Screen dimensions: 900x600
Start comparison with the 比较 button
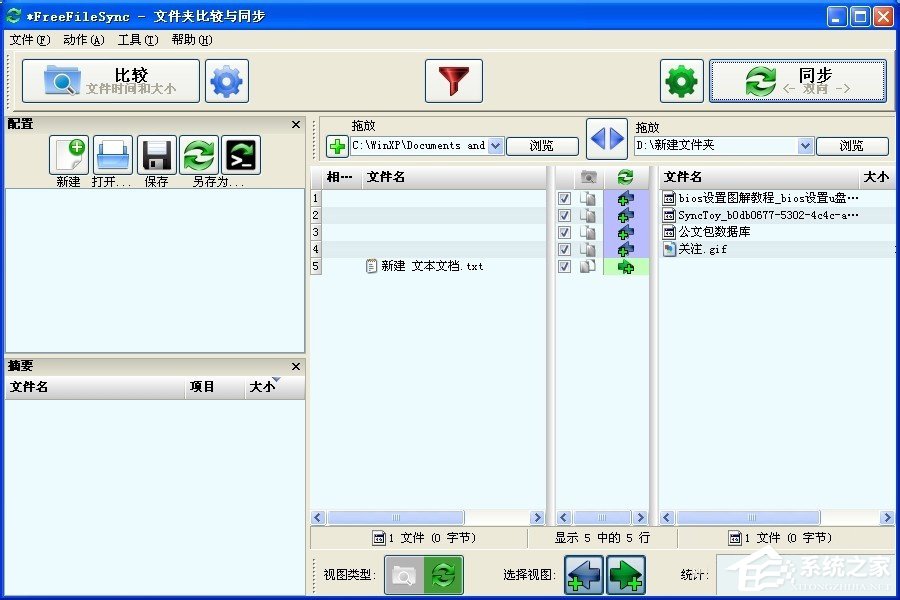pyautogui.click(x=110, y=81)
